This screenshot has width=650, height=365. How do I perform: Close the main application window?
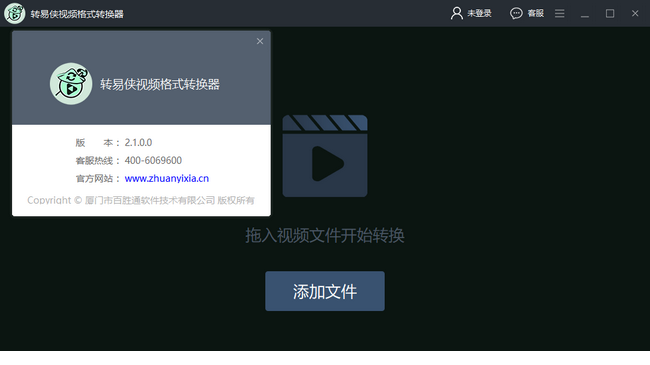(x=635, y=13)
